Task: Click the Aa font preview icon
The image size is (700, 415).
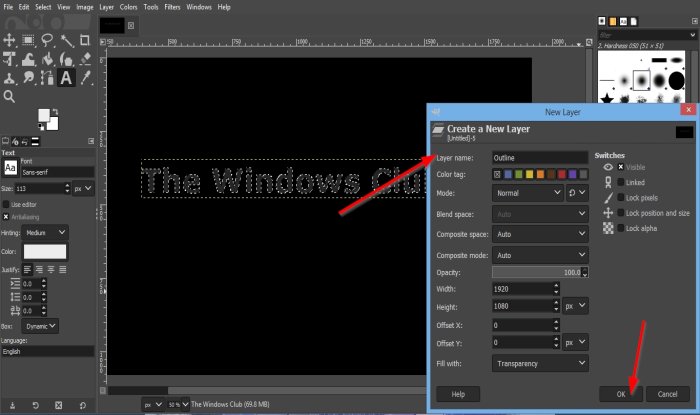Action: click(10, 168)
